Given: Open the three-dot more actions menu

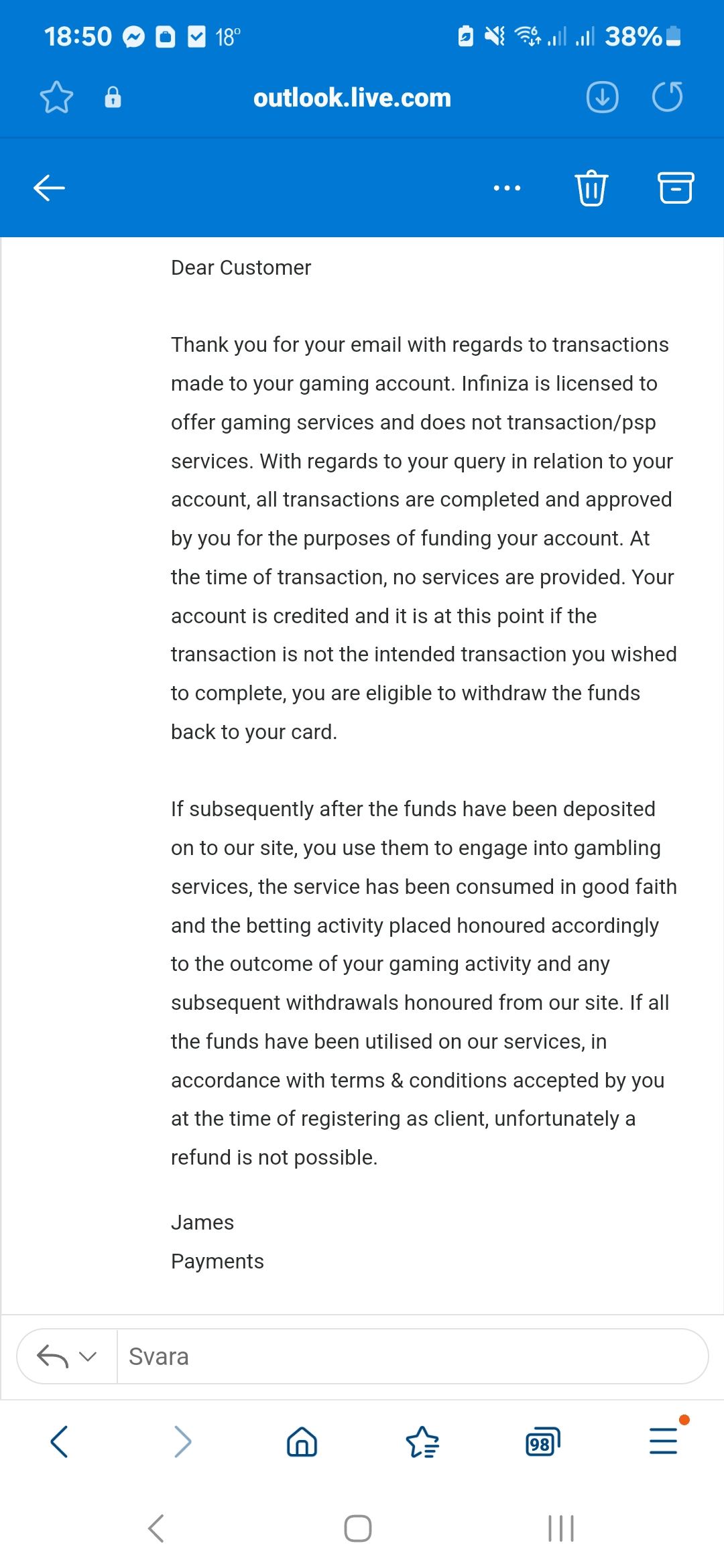Looking at the screenshot, I should (507, 188).
